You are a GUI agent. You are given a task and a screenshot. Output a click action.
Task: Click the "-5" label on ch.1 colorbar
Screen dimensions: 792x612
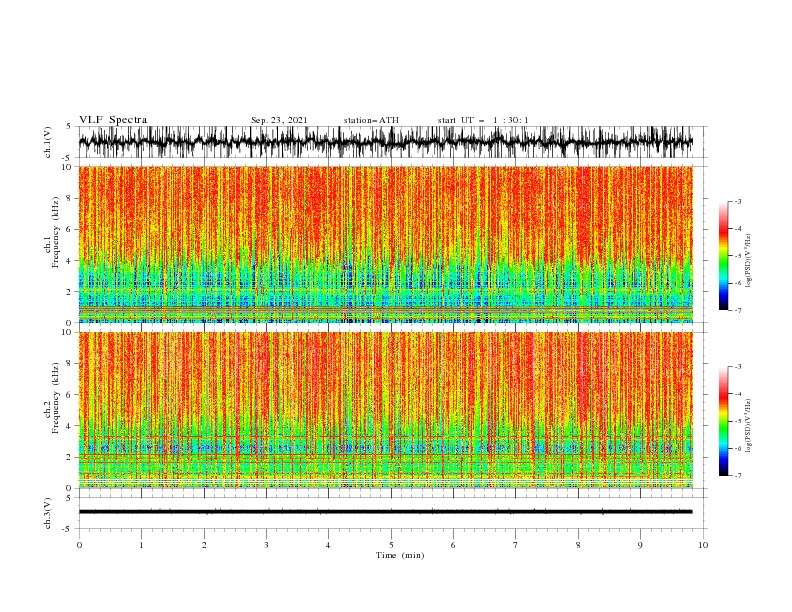[738, 256]
